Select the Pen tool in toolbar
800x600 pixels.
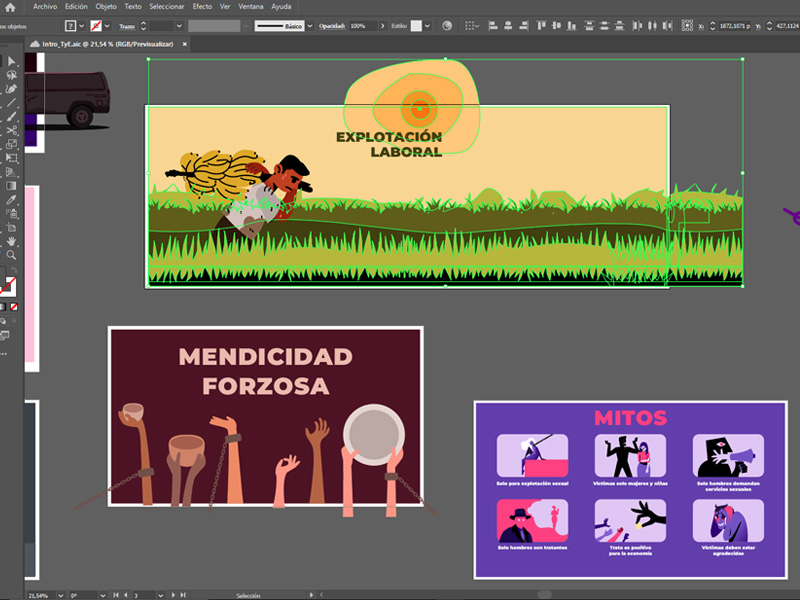coord(11,89)
